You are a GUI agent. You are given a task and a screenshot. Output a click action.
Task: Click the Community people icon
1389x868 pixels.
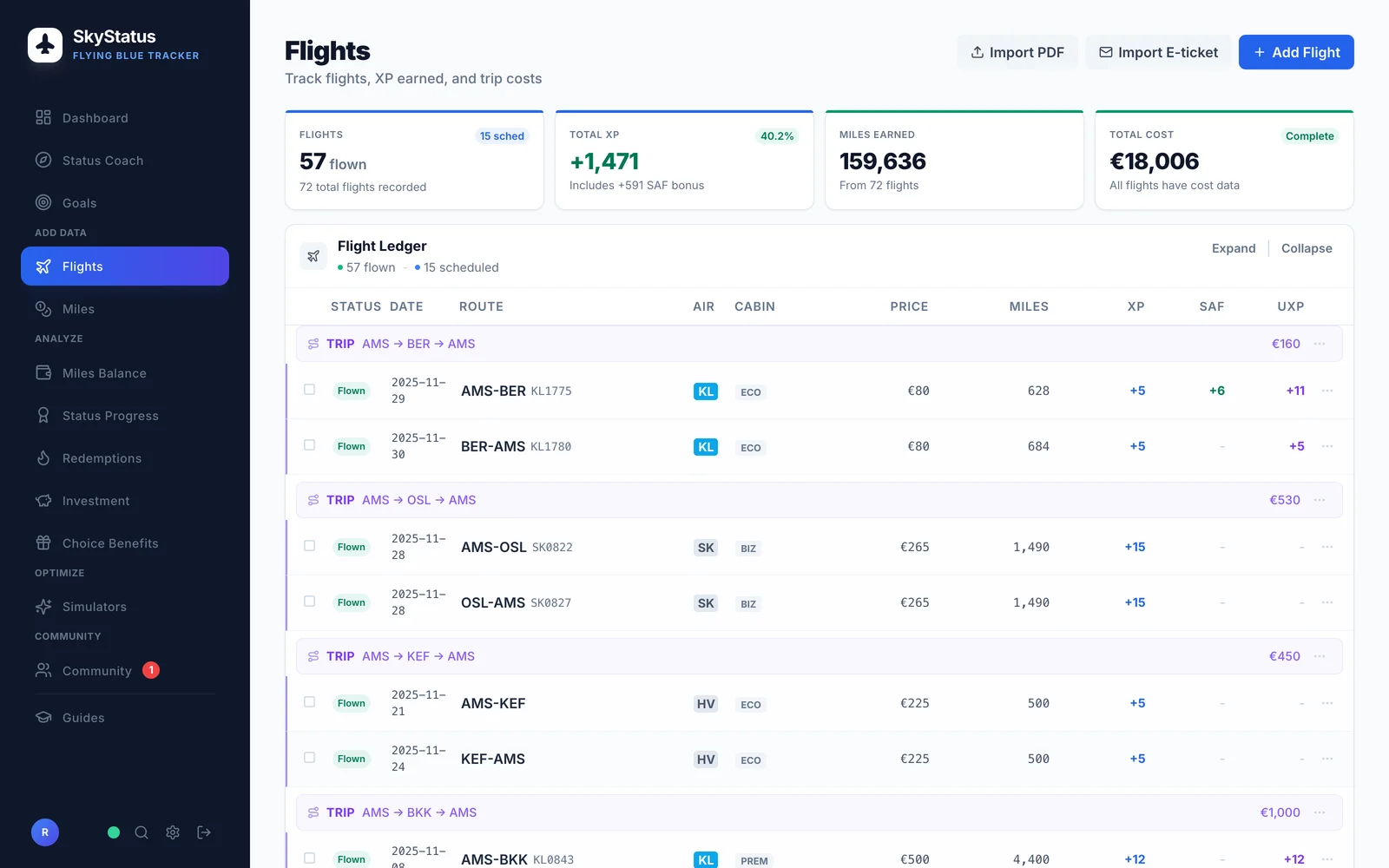coord(43,670)
